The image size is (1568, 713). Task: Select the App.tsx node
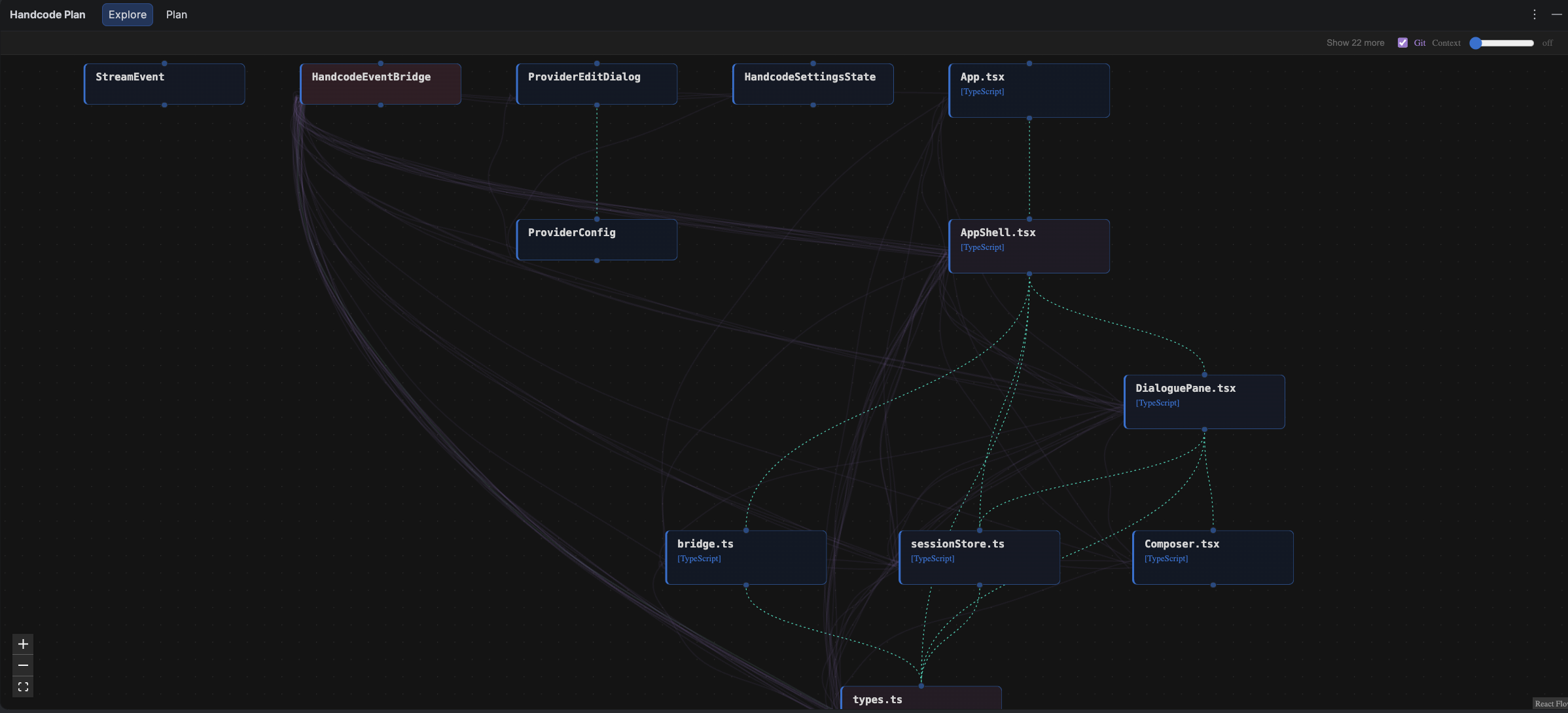[x=1029, y=90]
